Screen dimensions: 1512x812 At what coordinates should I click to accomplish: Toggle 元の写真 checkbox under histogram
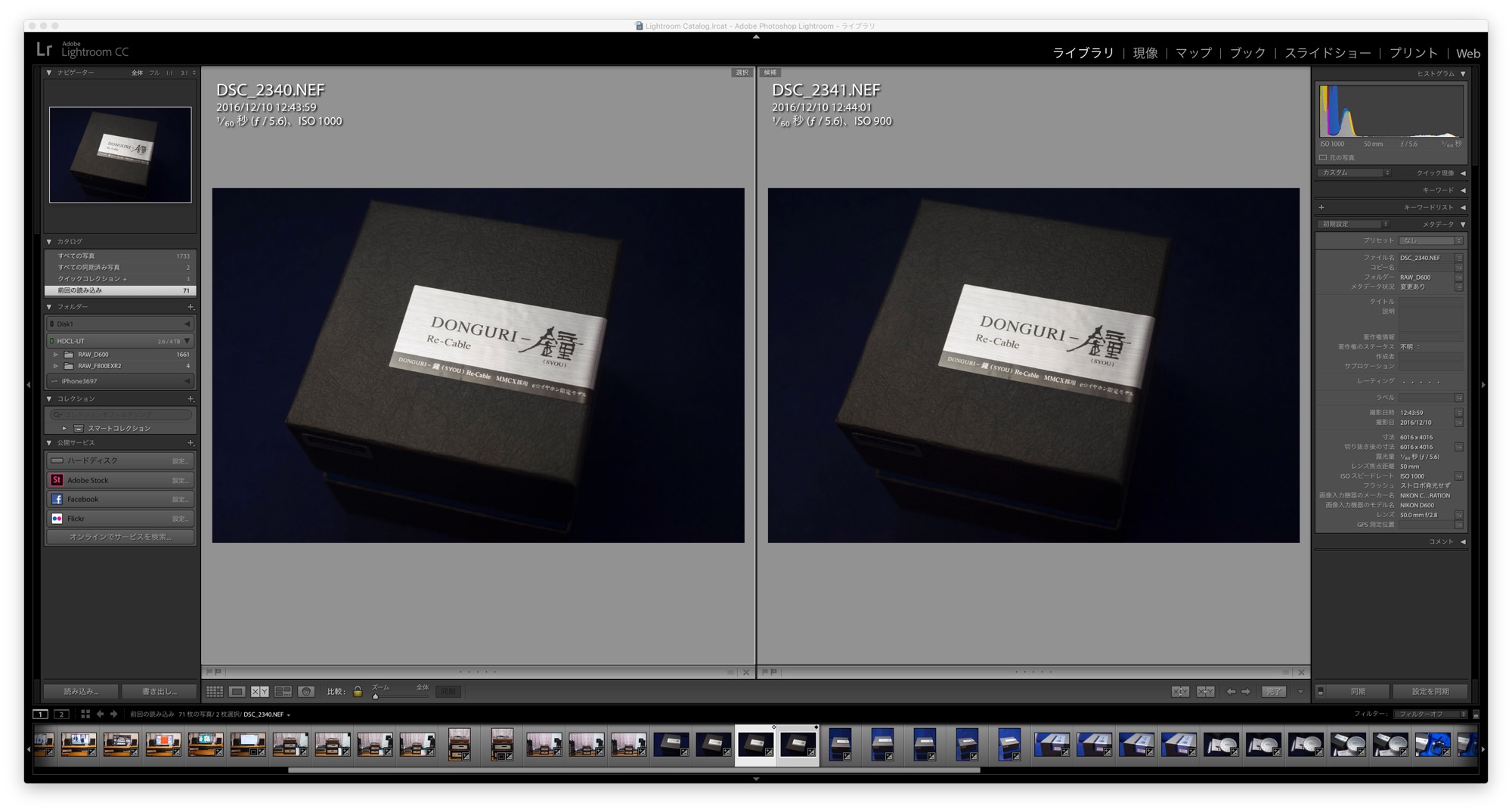tap(1323, 157)
